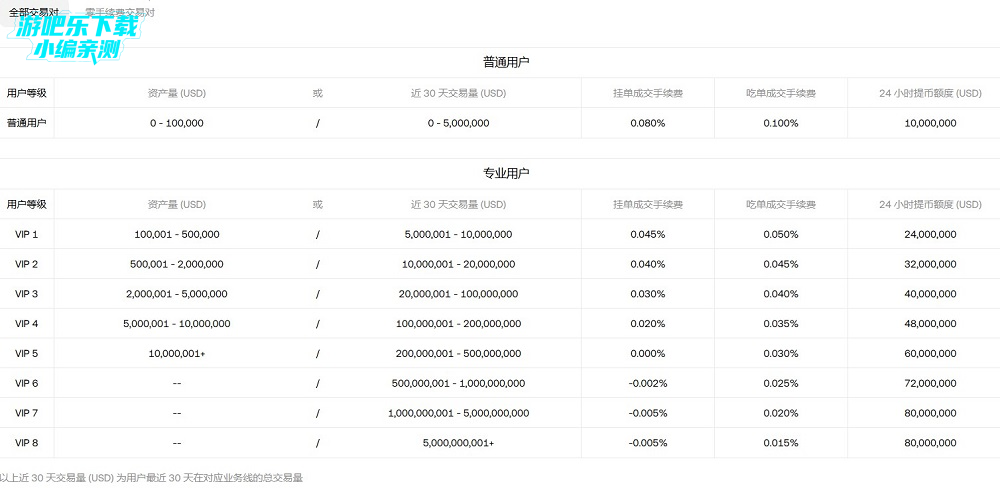This screenshot has width=1000, height=488.
Task: Select the VIP 6 row label
Action: tap(27, 383)
